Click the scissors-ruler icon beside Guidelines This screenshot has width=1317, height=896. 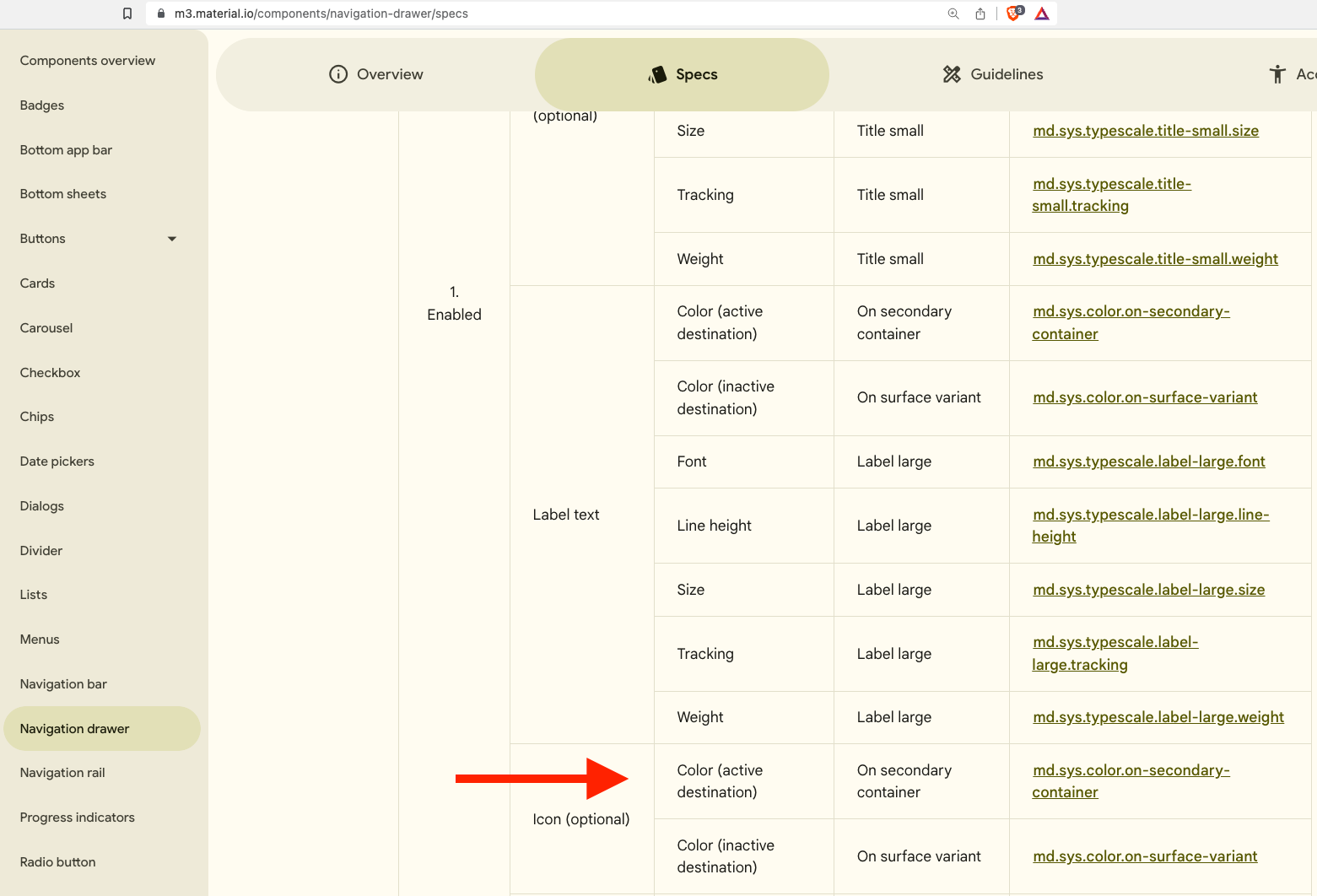tap(952, 74)
